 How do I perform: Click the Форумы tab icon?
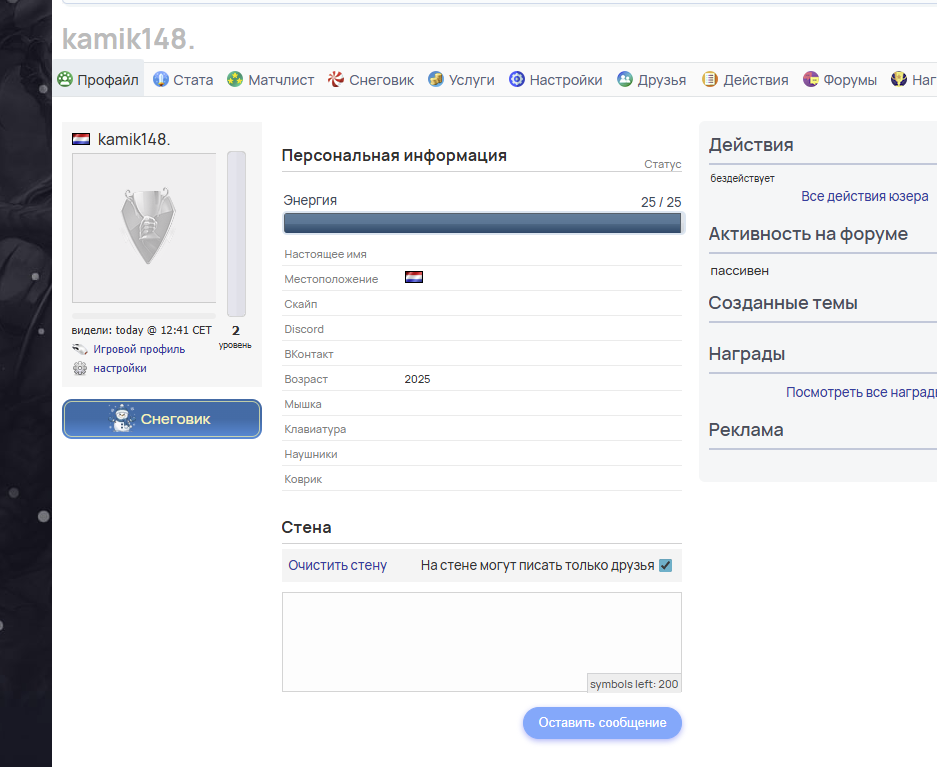(x=811, y=79)
